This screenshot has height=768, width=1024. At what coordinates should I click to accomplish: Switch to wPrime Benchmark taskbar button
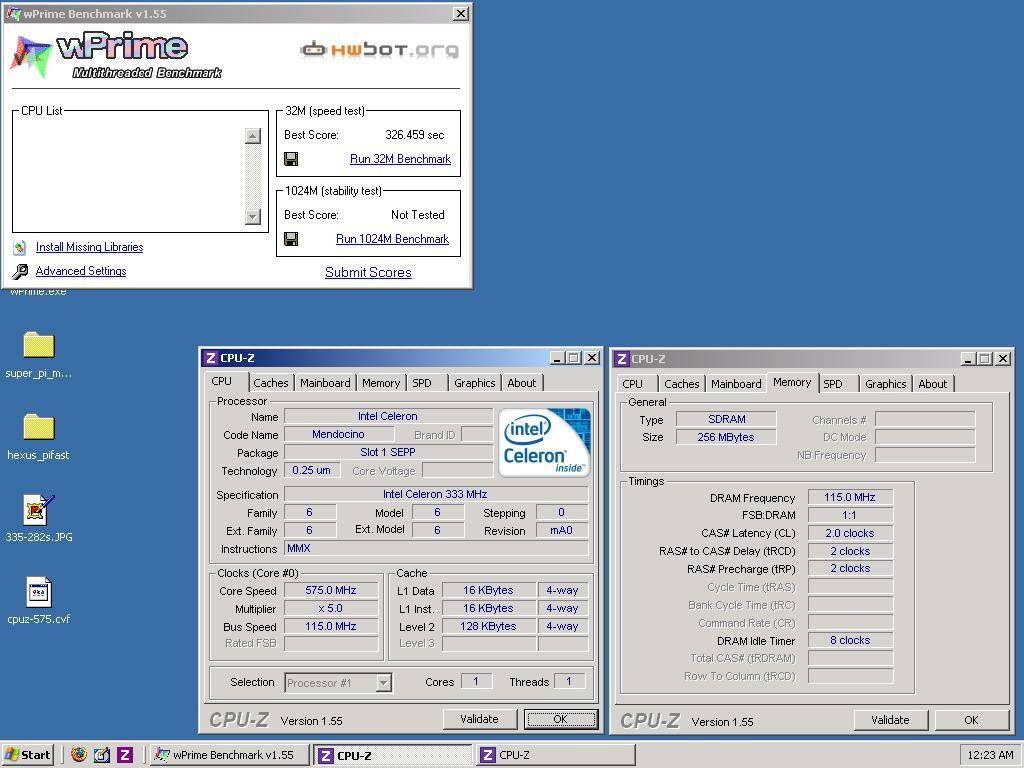coord(229,755)
